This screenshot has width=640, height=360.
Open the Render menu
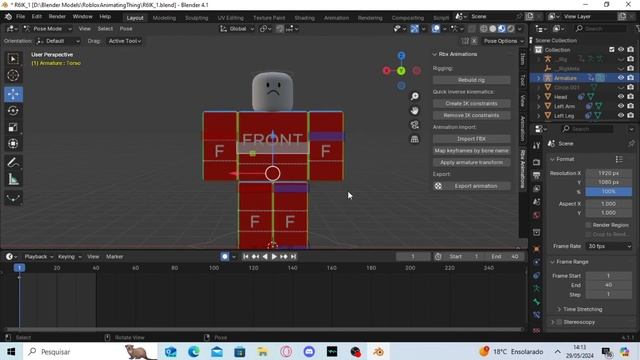click(x=57, y=17)
